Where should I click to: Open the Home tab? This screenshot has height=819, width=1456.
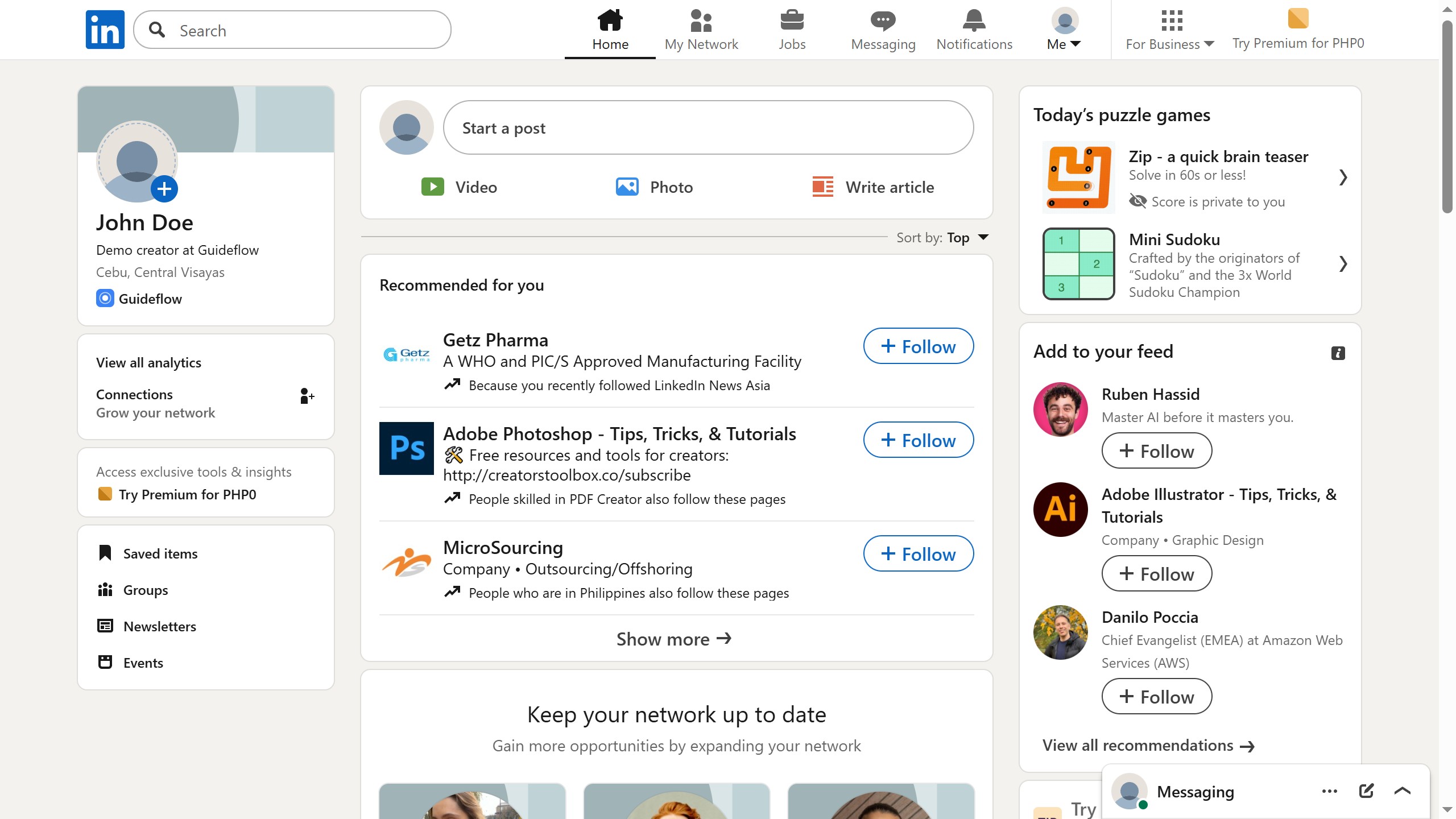point(610,30)
